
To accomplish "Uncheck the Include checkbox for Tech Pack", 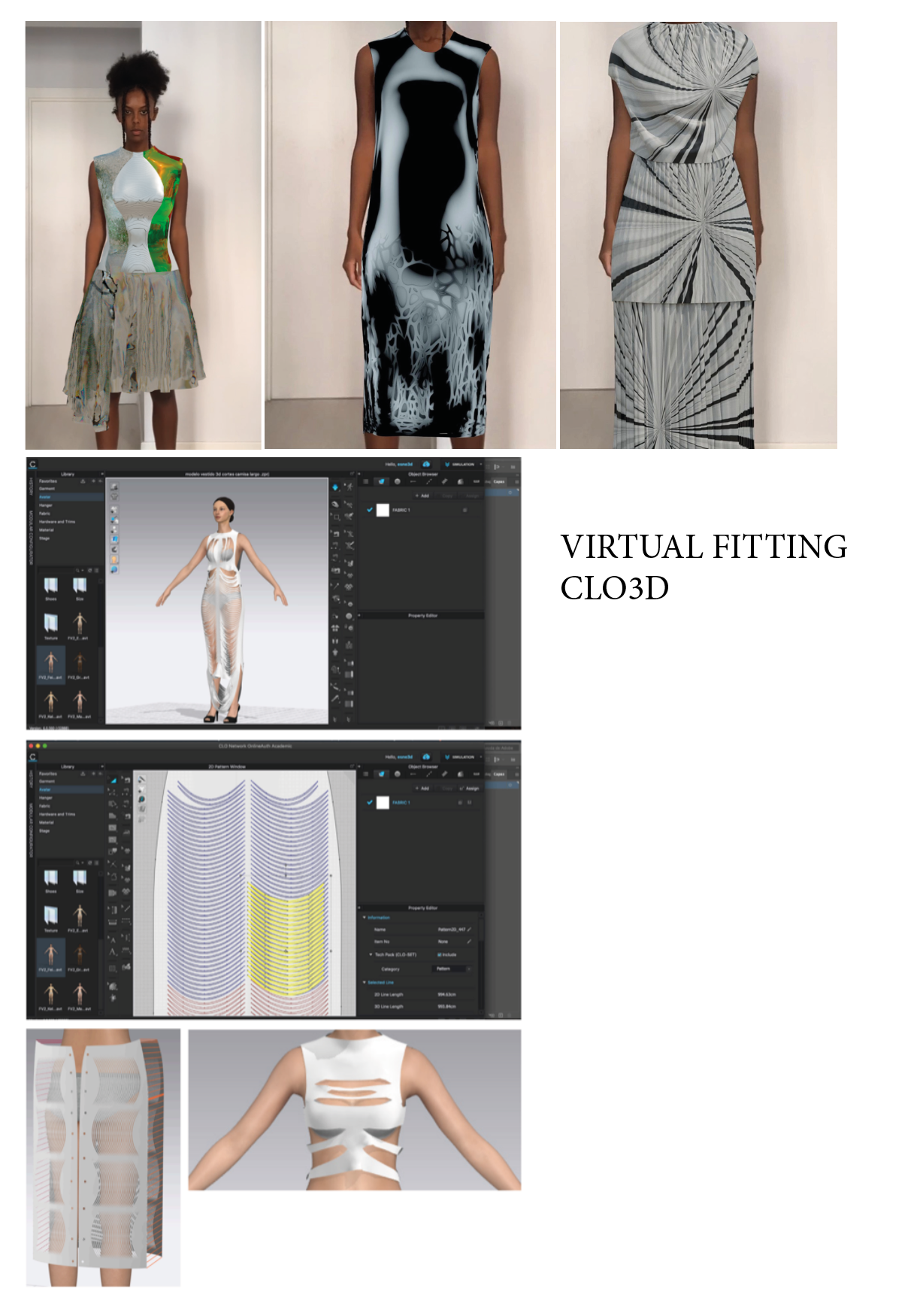I will pos(440,954).
